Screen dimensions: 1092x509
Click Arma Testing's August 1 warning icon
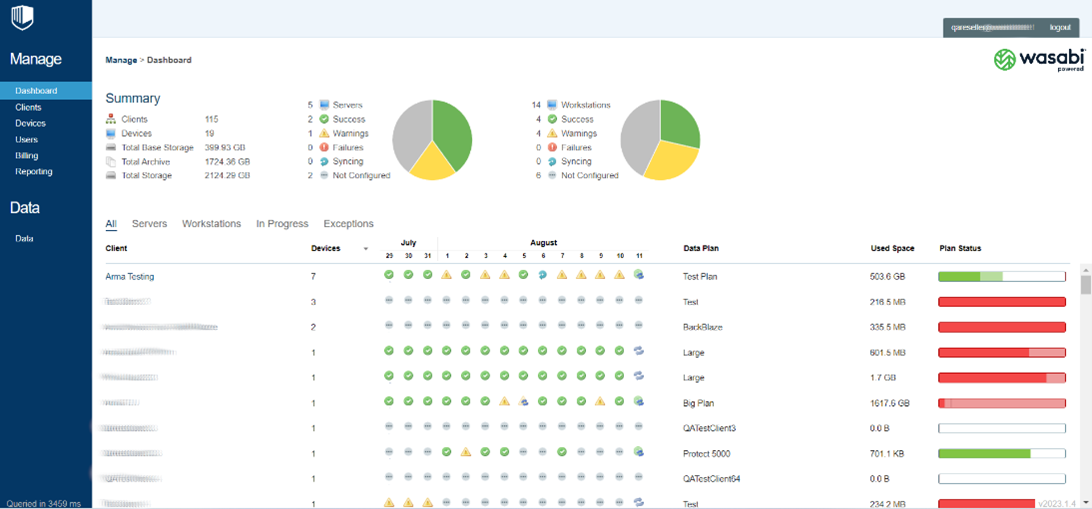click(447, 275)
